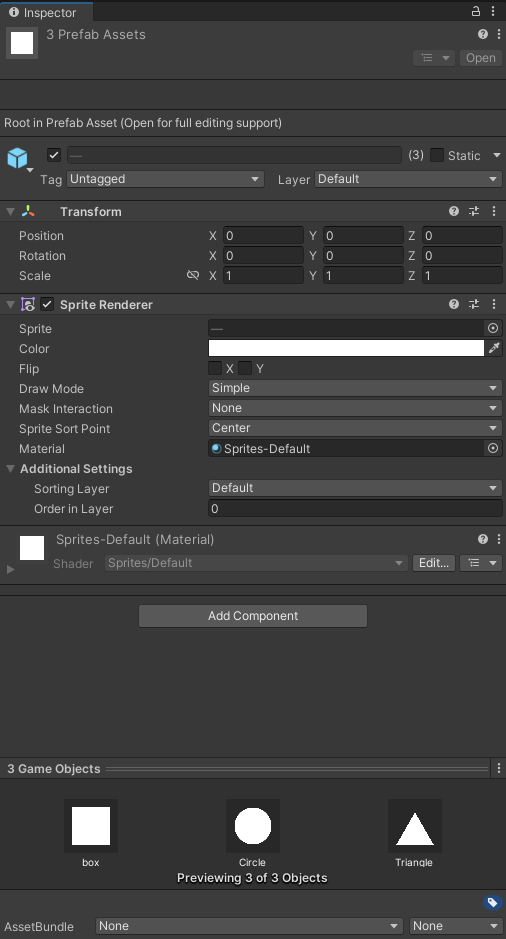The height and width of the screenshot is (939, 506).
Task: Select the box prefab preview thumbnail
Action: coord(91,826)
